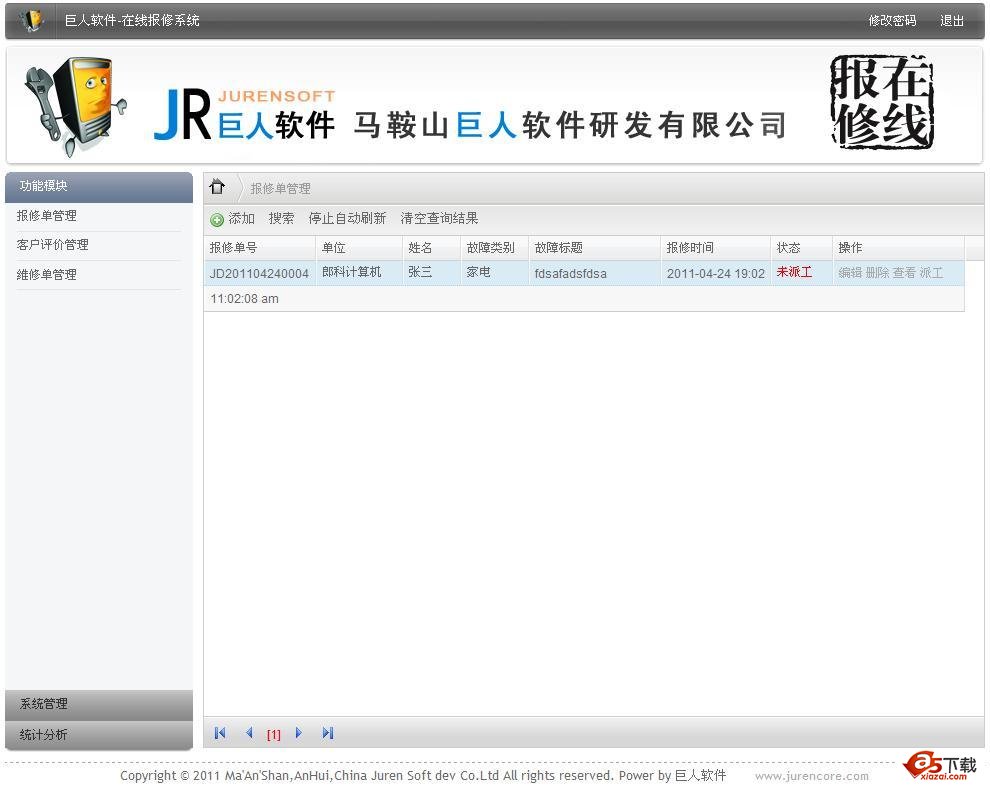Click the home icon in breadcrumb bar

coord(217,187)
